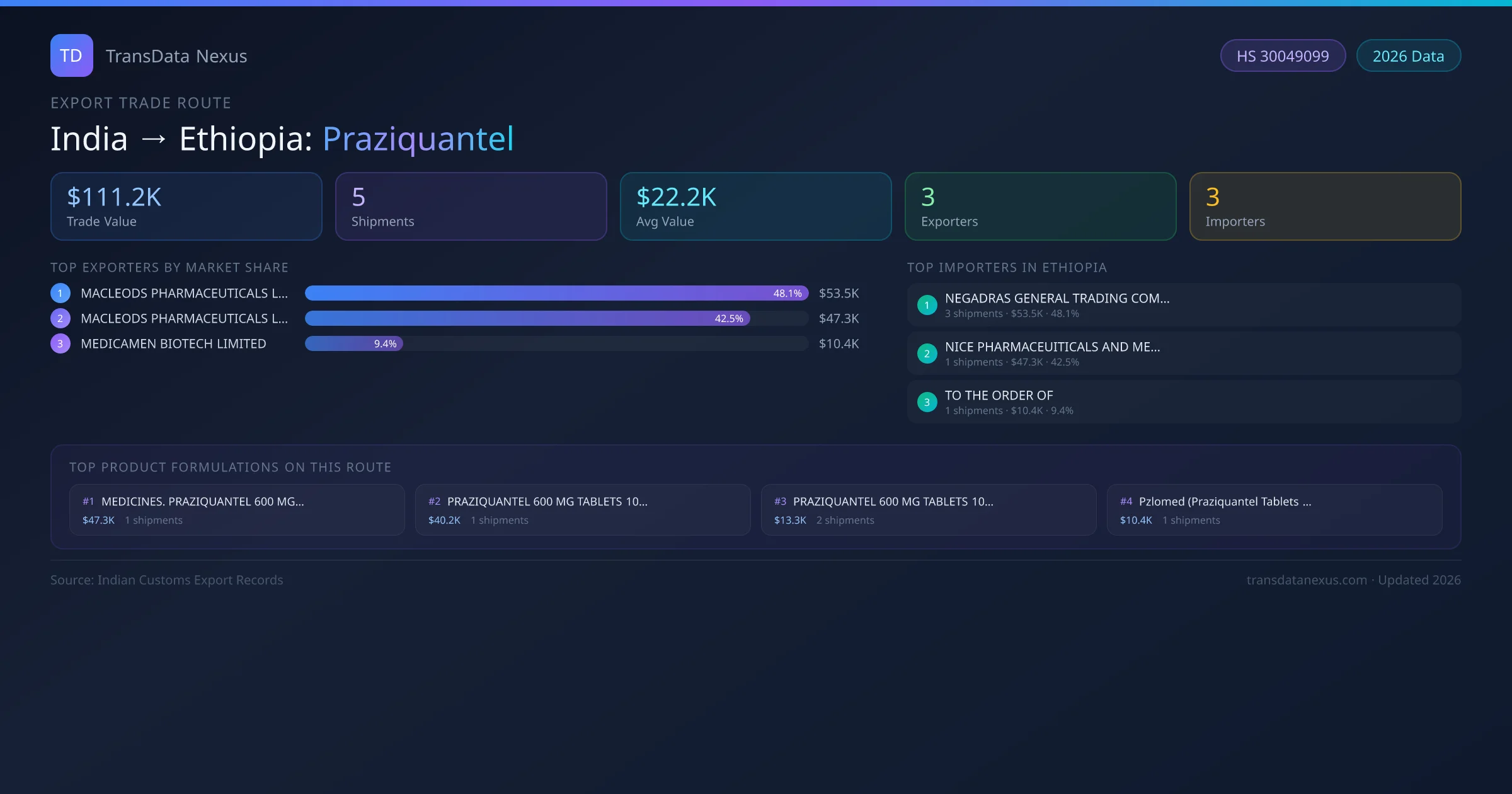Click the rank 2 exporter badge
1512x794 pixels.
[60, 318]
